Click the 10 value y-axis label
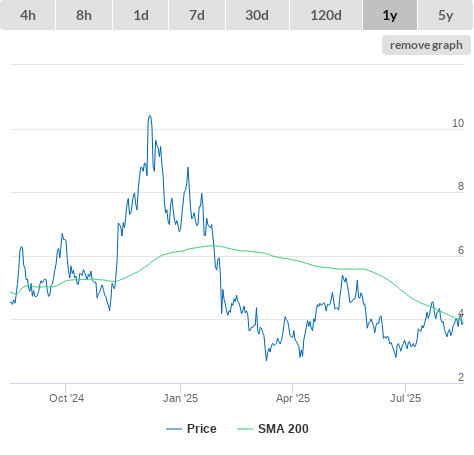 tap(458, 123)
